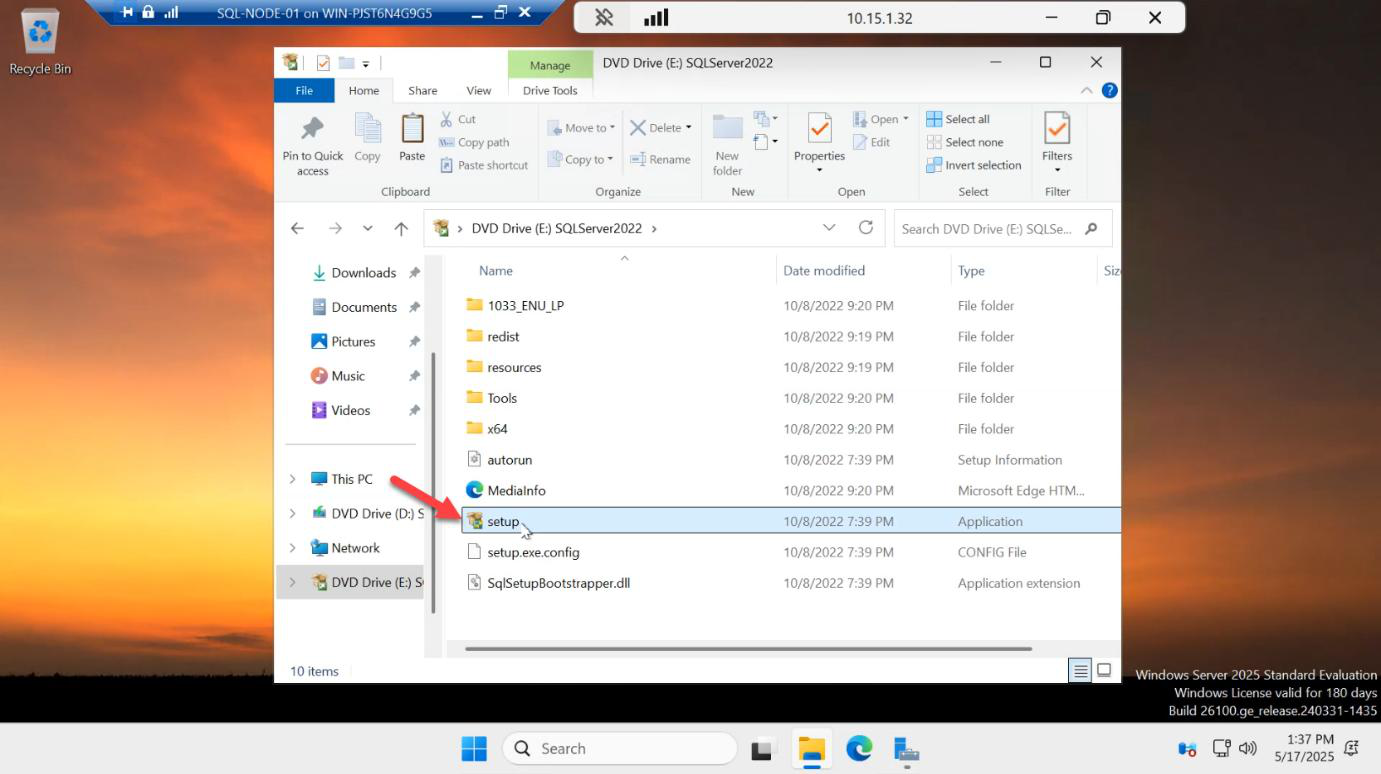Select Pictures in Quick access
Screen dimensions: 1381x774
click(x=353, y=341)
